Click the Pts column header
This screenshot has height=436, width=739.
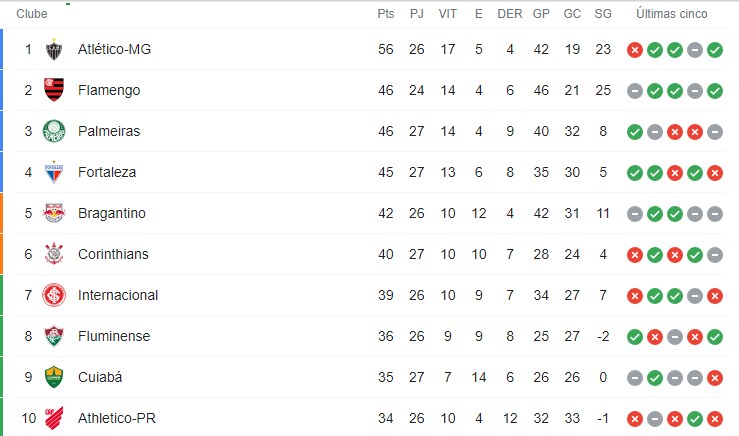386,14
